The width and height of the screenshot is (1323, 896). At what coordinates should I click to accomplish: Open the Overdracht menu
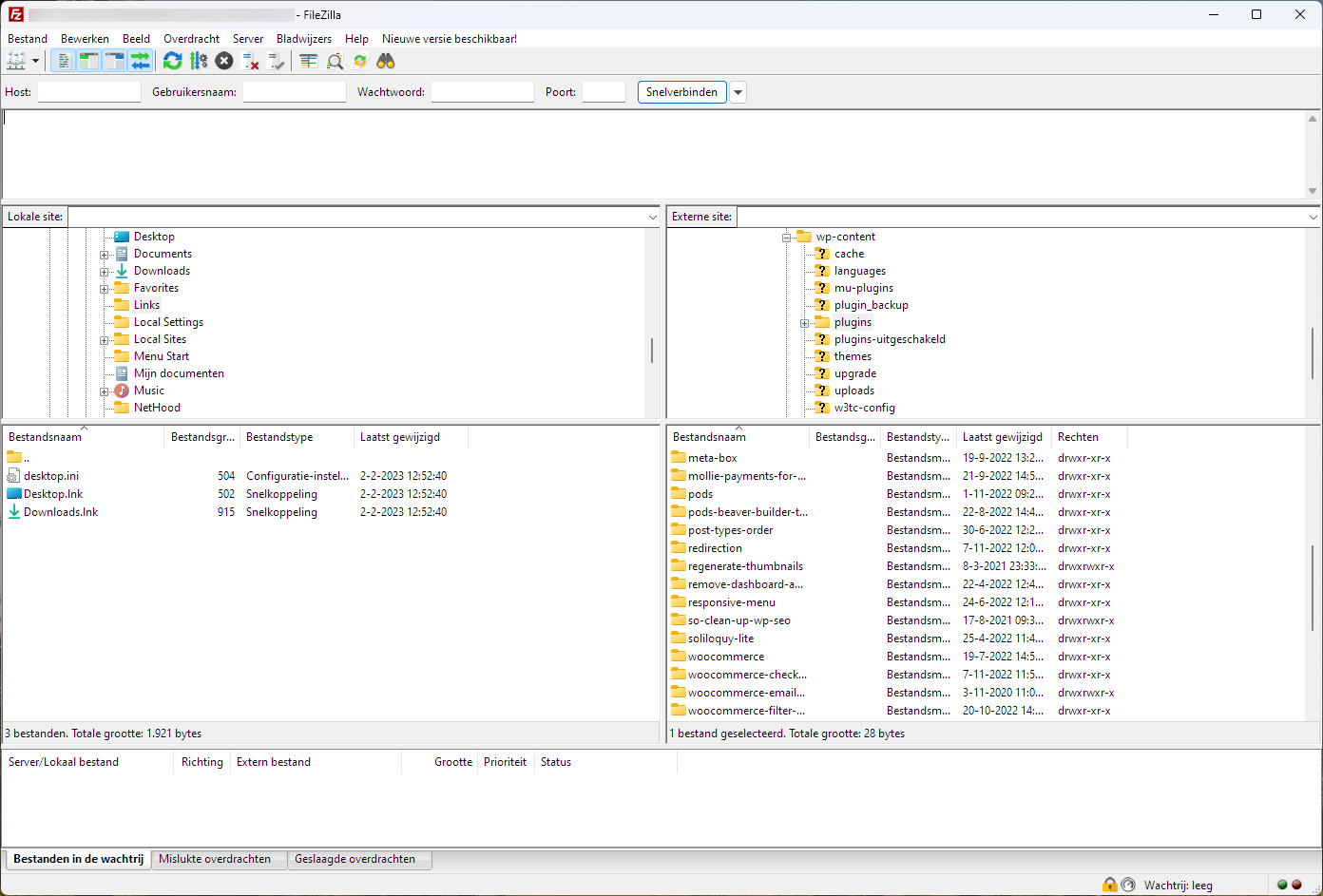click(191, 39)
